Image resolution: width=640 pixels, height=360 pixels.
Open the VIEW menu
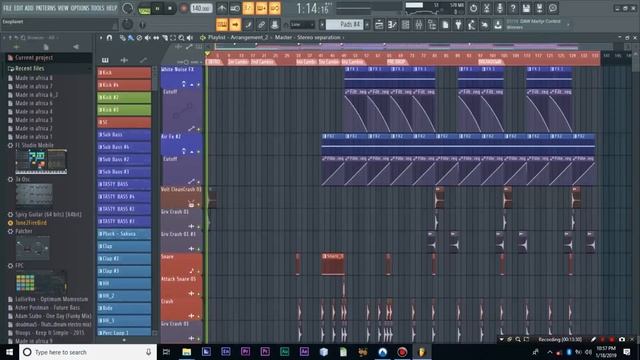pos(63,8)
